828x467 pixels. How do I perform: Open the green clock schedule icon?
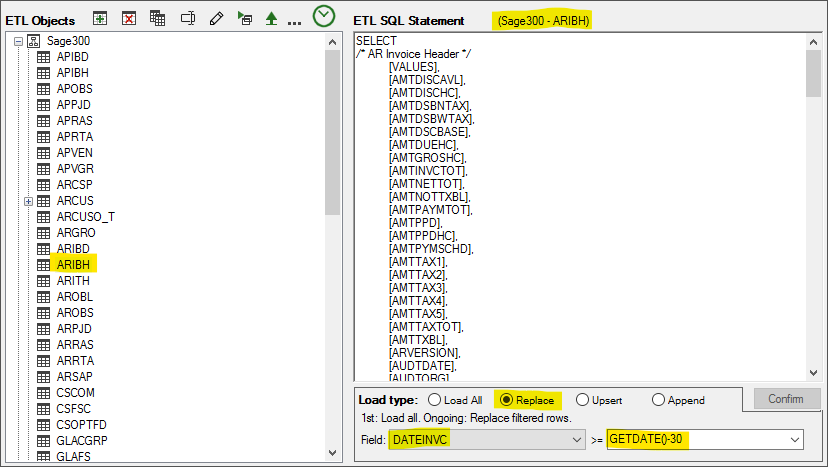point(324,16)
